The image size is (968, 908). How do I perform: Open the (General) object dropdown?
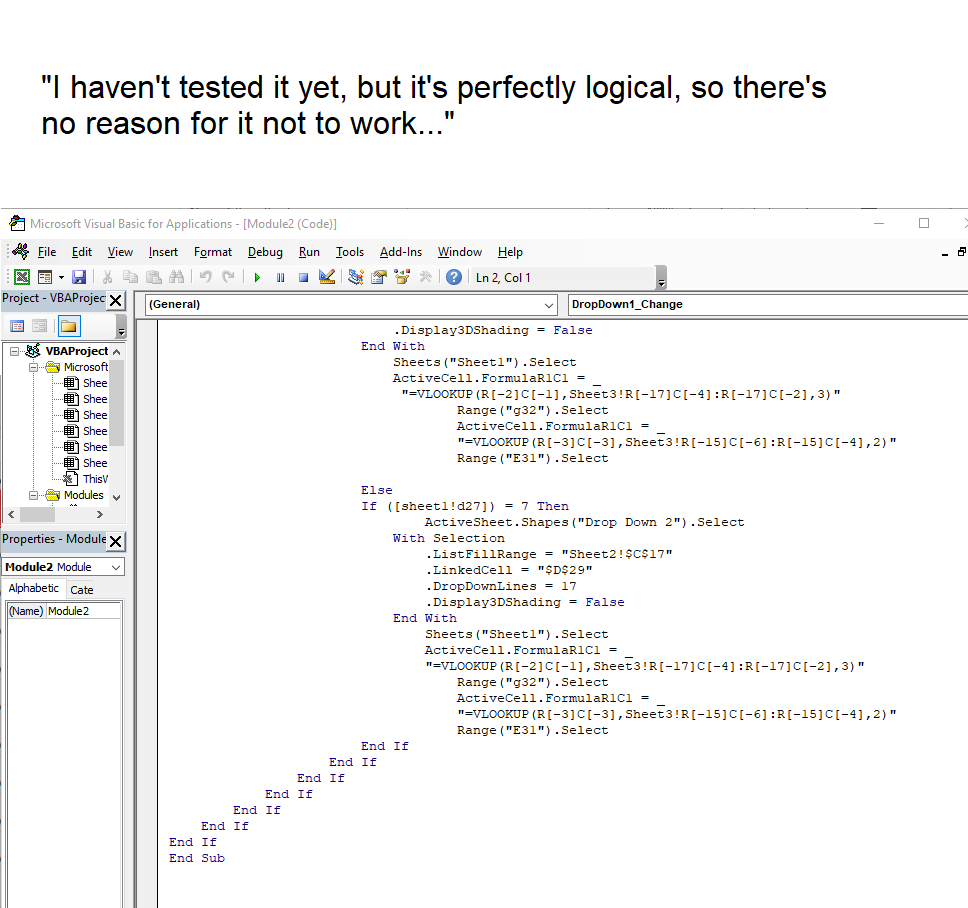click(552, 305)
